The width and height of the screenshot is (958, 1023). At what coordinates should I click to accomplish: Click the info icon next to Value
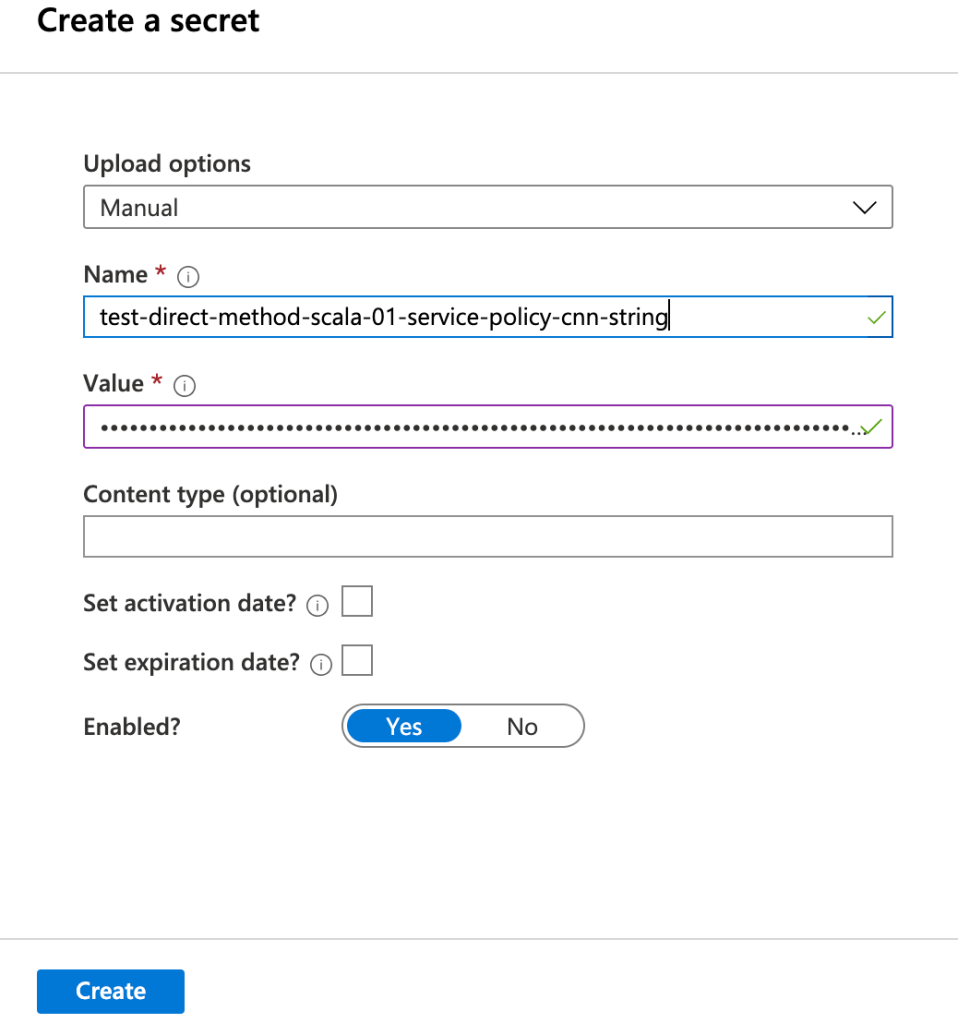click(x=182, y=385)
